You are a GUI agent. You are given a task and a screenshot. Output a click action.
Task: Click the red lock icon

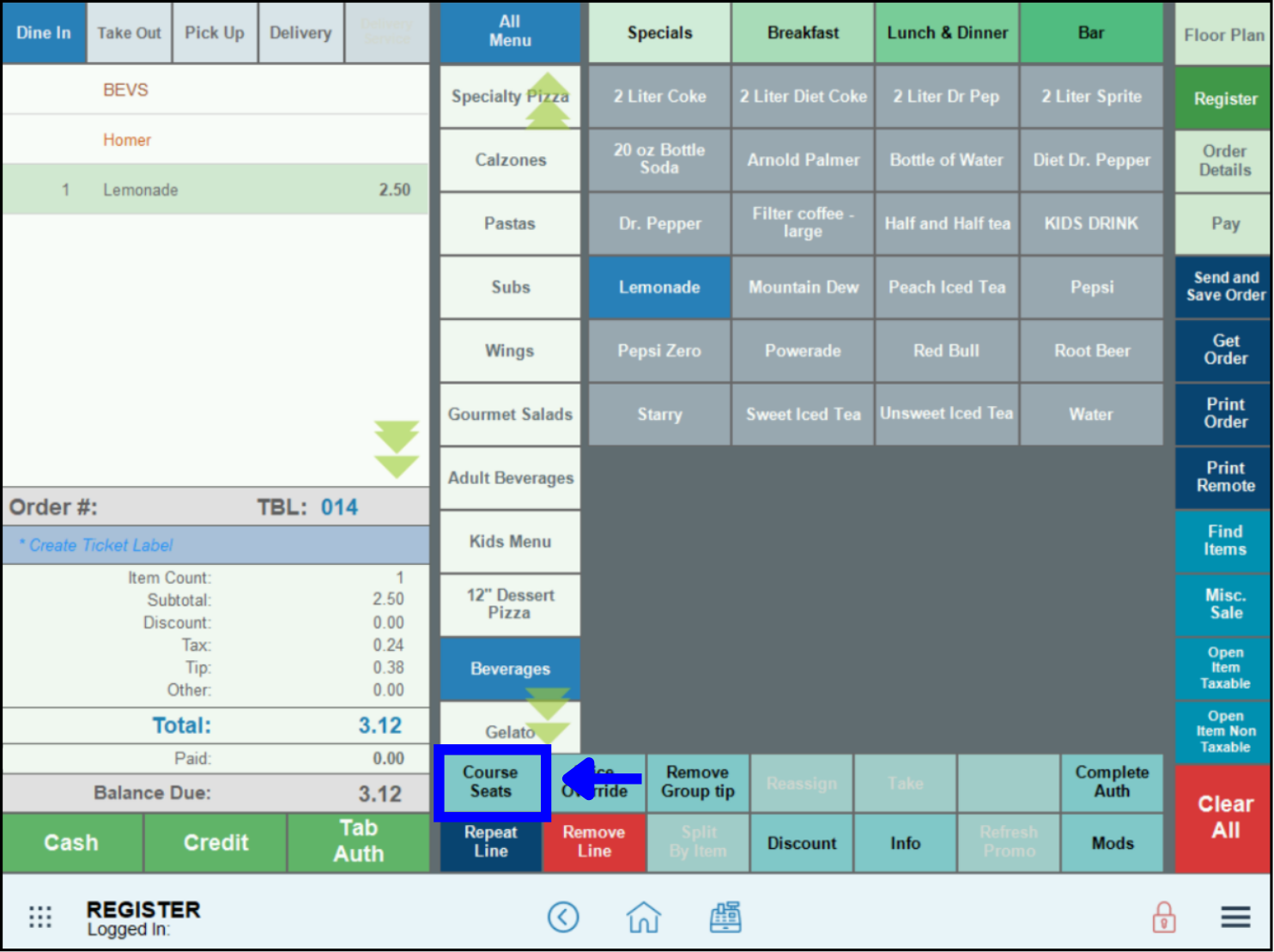1164,917
